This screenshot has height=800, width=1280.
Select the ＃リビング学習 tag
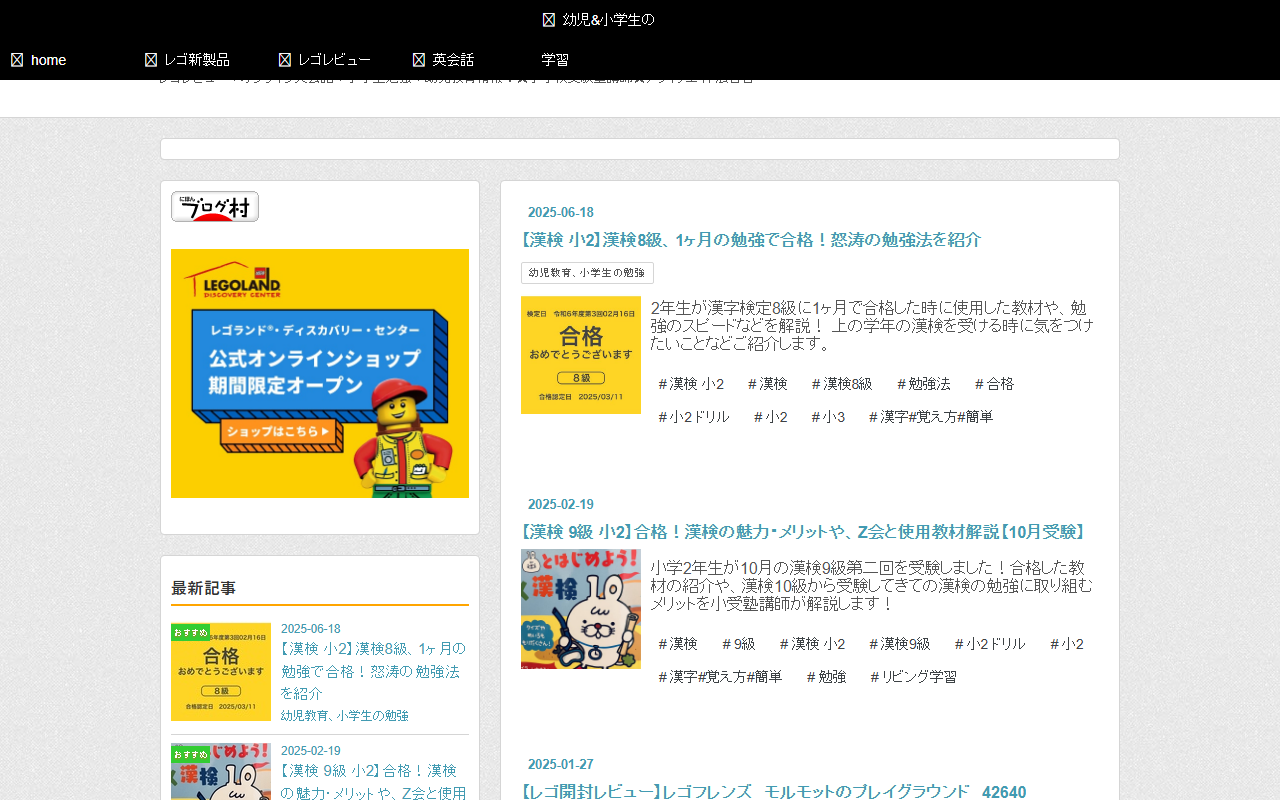(912, 677)
